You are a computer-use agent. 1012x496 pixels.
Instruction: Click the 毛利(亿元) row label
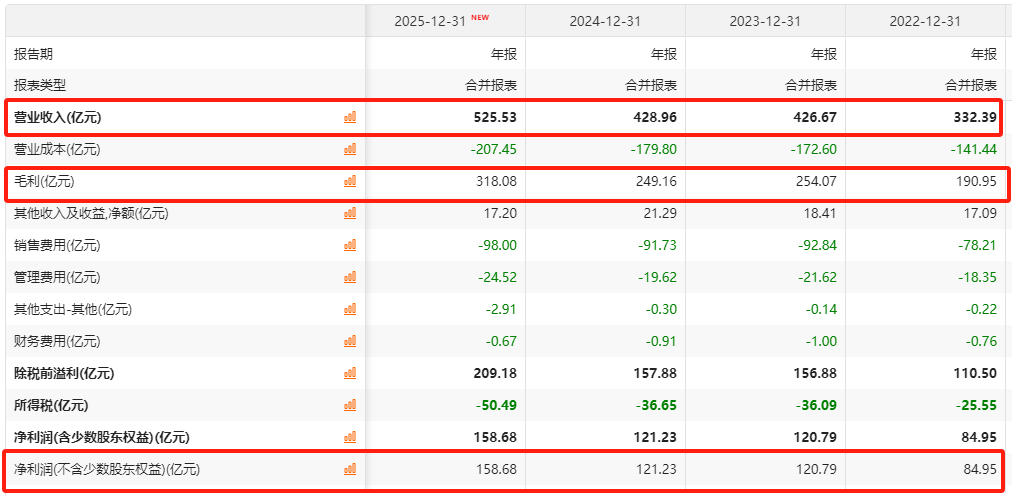tap(44, 181)
